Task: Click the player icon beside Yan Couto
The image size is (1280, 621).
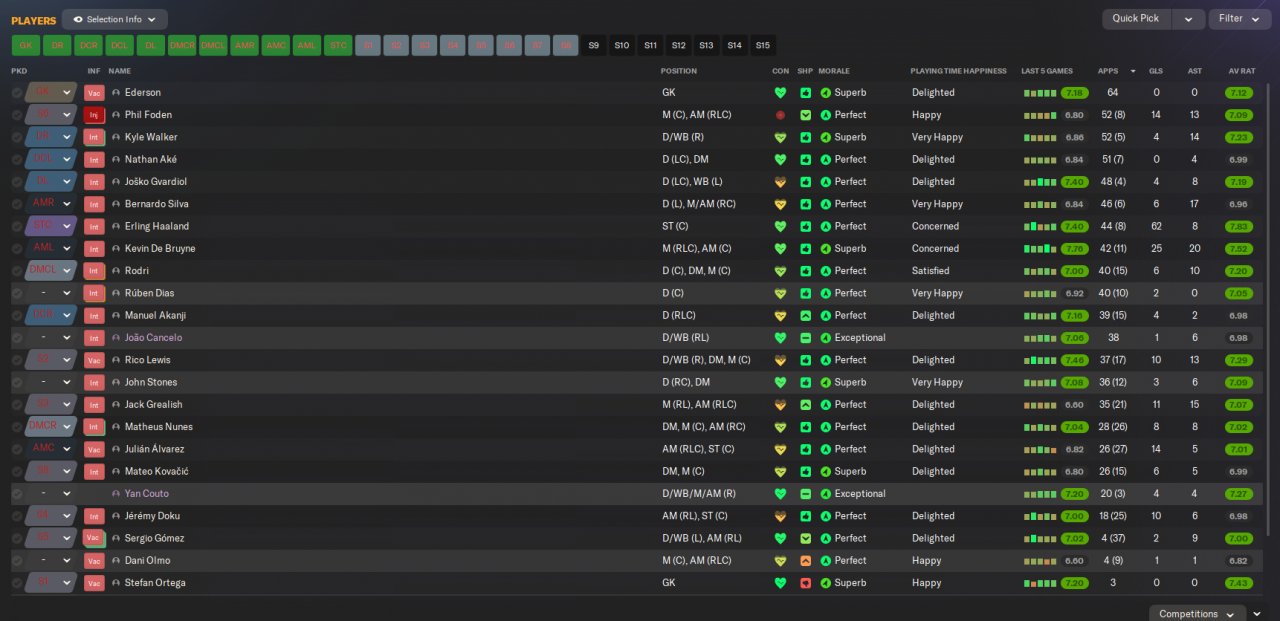Action: (116, 494)
